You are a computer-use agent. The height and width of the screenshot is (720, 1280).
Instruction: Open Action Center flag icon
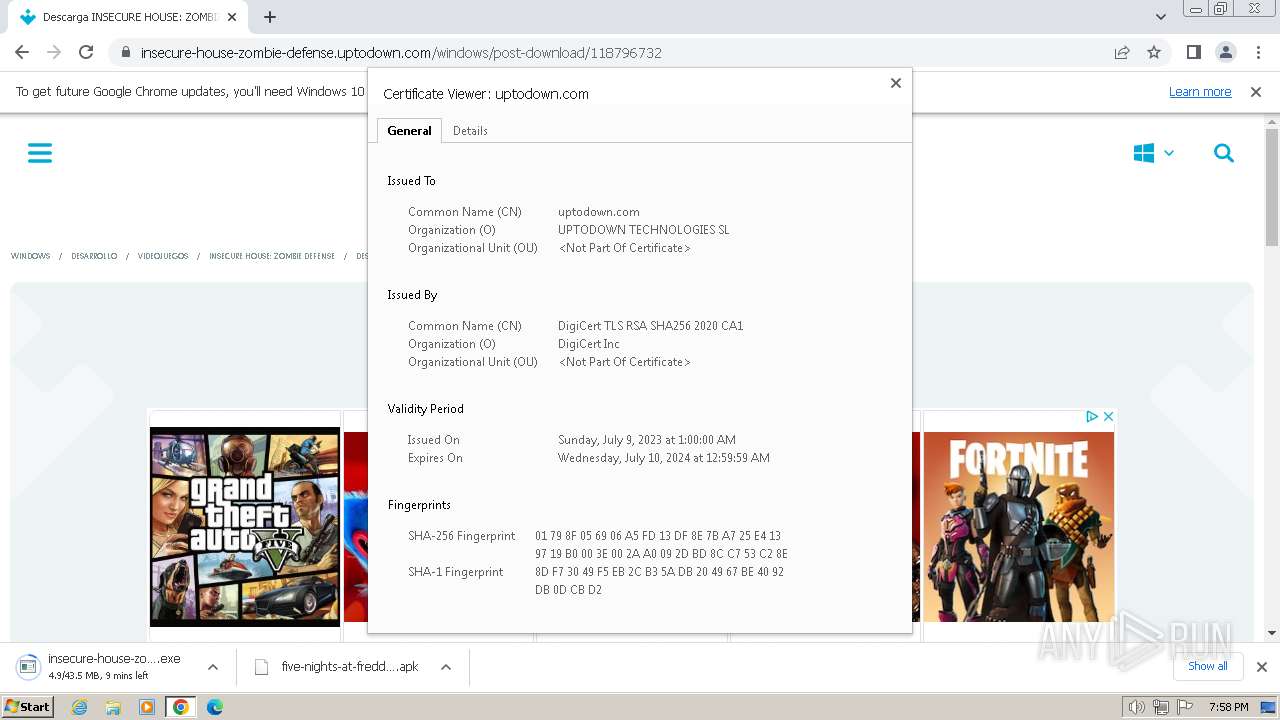pos(1185,707)
